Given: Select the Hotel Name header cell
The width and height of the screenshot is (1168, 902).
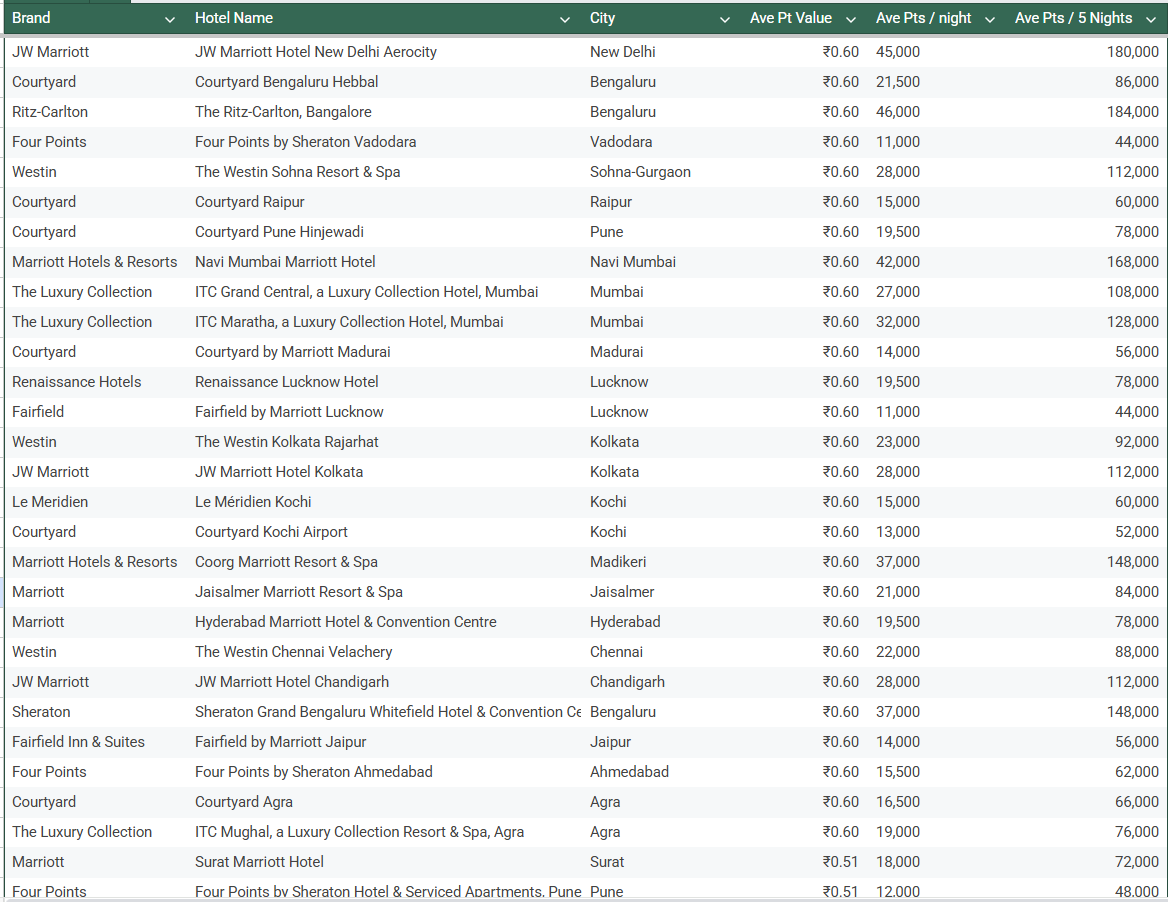Looking at the screenshot, I should tap(384, 18).
